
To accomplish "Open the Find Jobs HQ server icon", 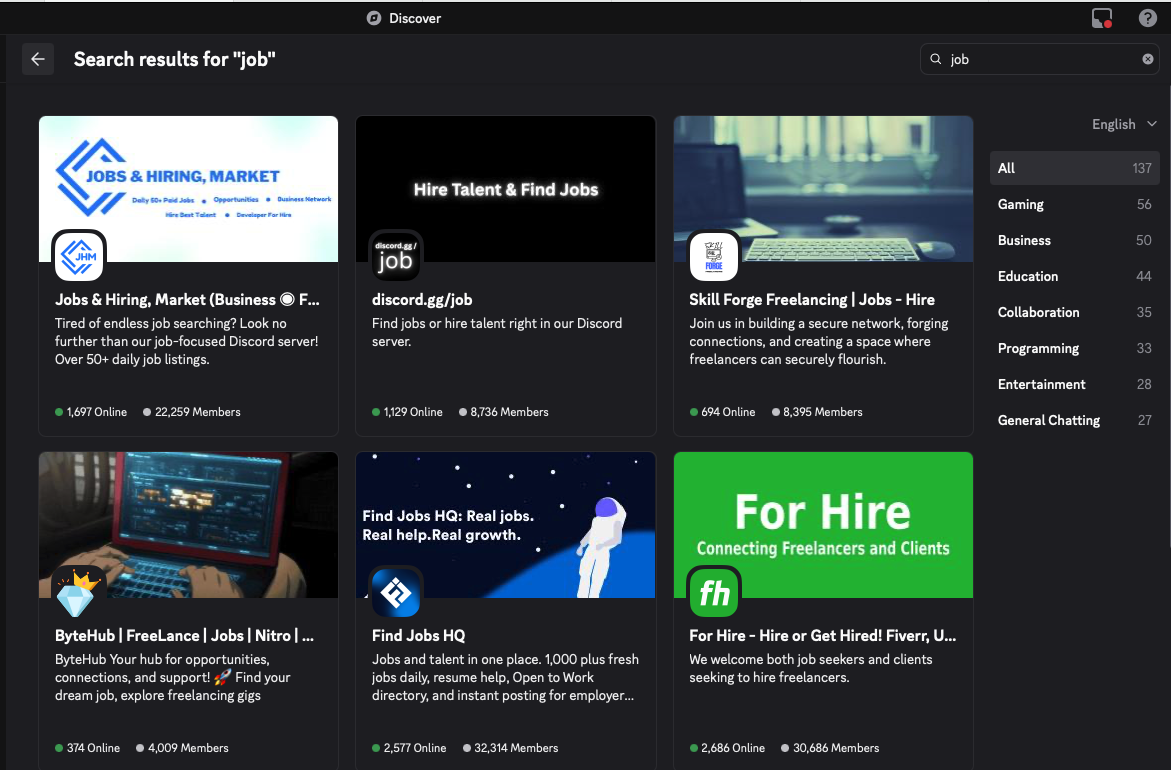I will [396, 591].
